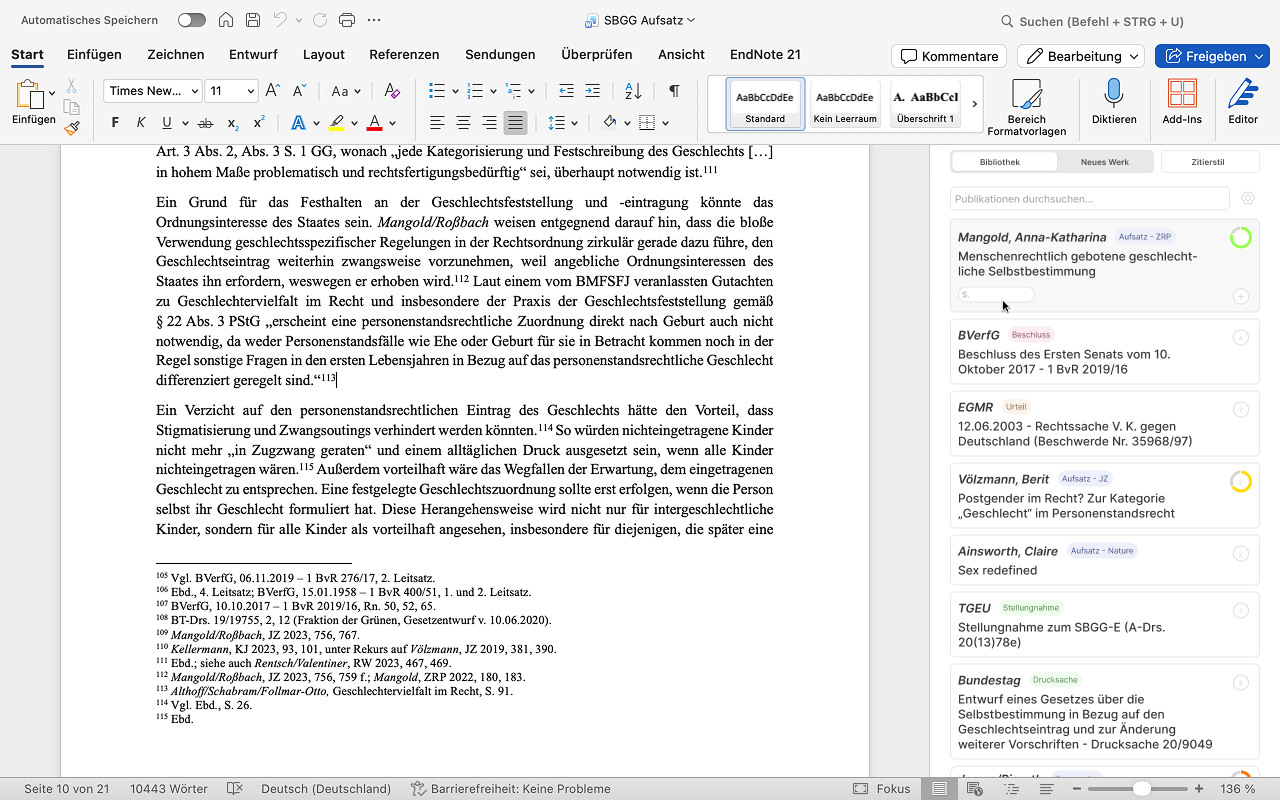Viewport: 1280px width, 800px height.
Task: Click the print icon in title bar
Action: (x=347, y=20)
